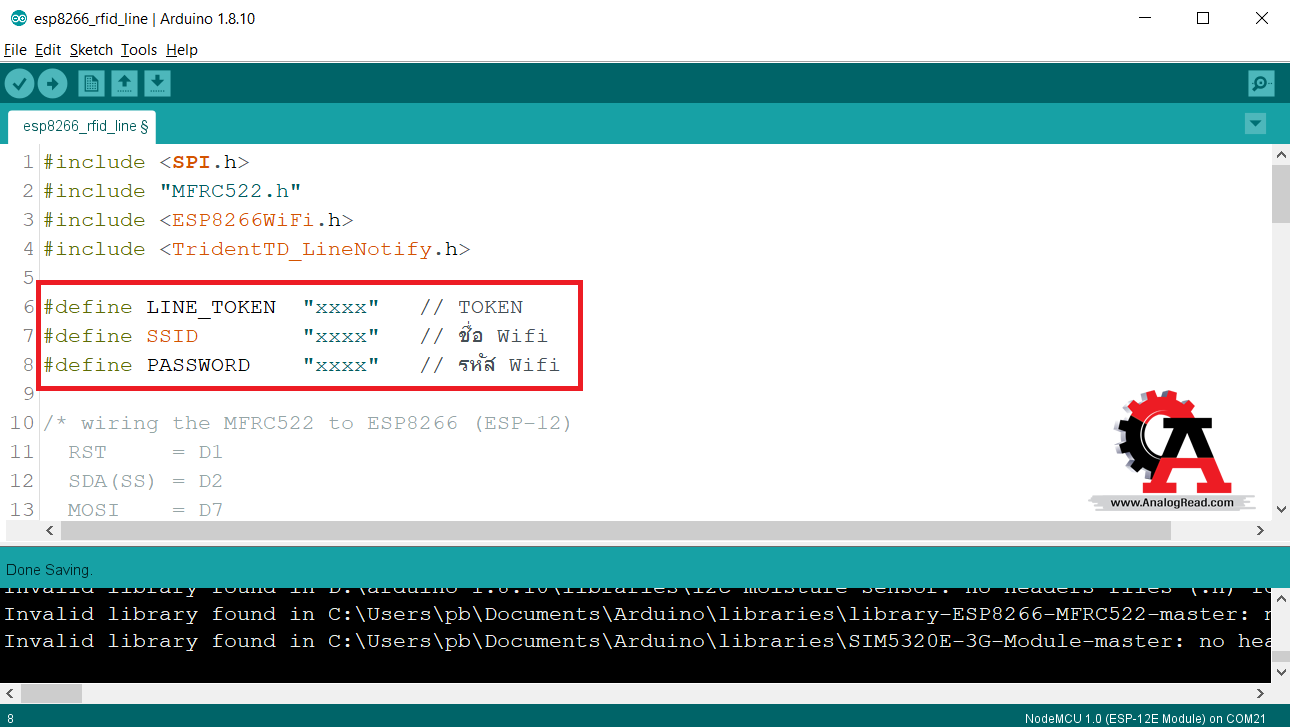Open the Edit menu

pos(48,50)
